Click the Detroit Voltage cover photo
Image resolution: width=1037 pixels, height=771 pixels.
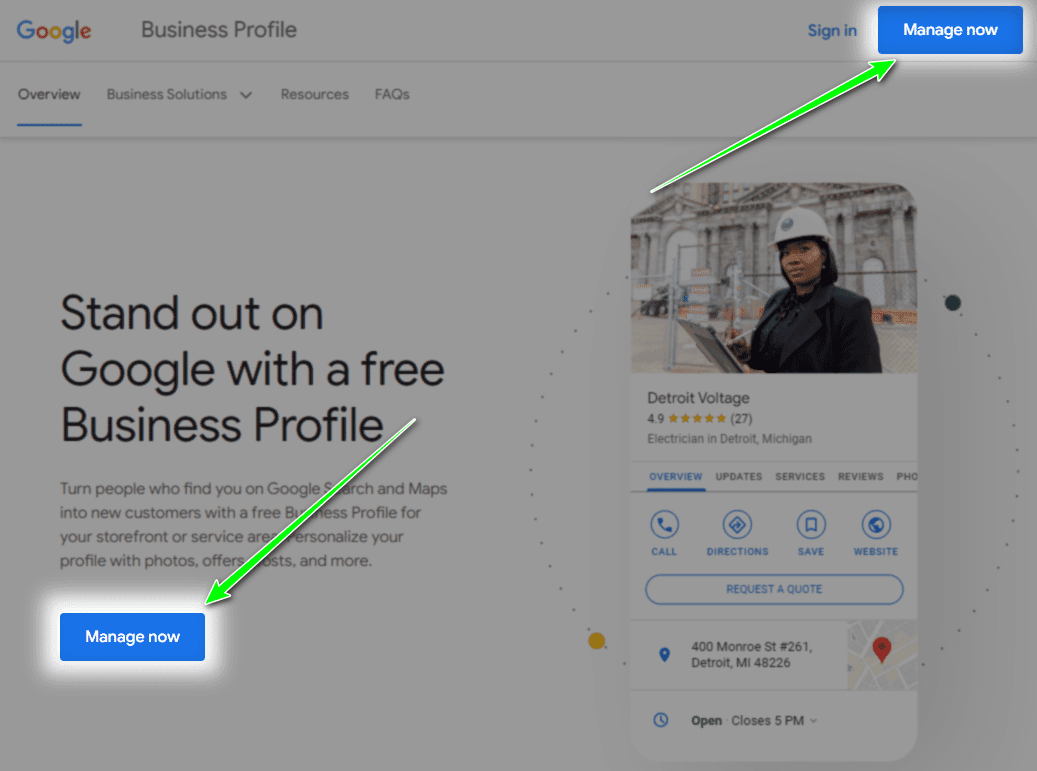(x=774, y=278)
